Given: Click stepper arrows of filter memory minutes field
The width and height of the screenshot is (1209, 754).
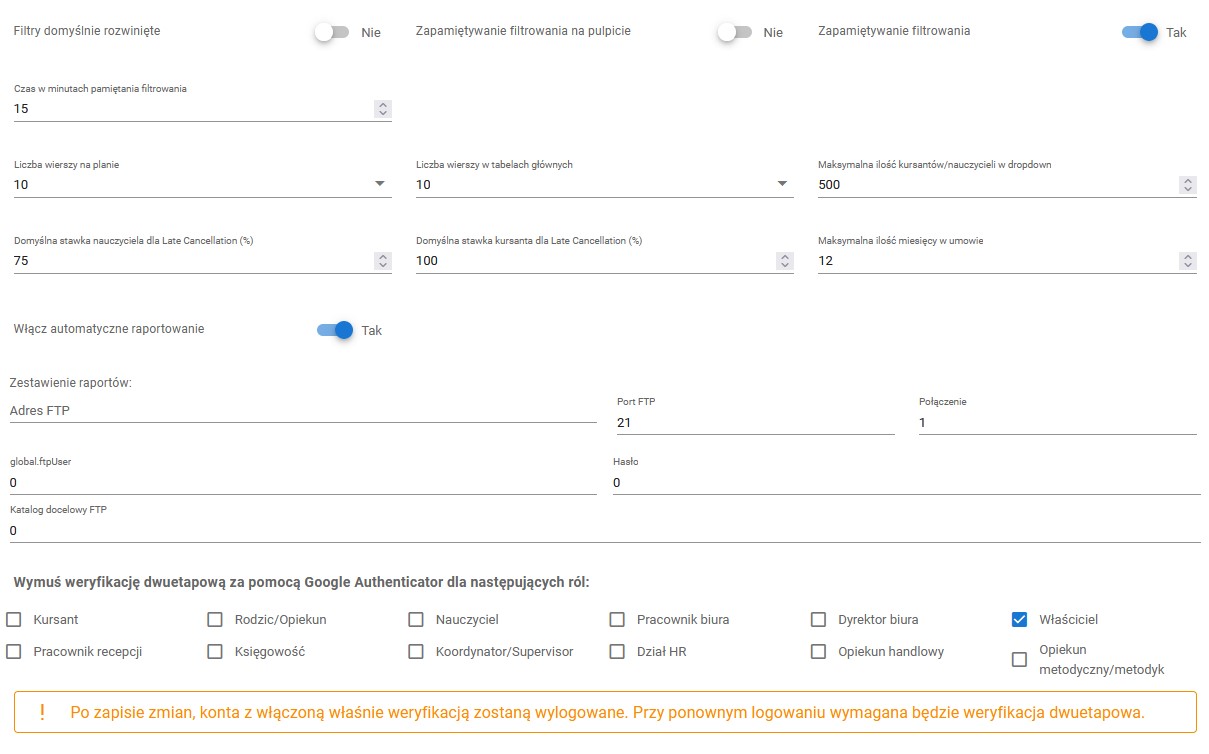Looking at the screenshot, I should point(382,109).
